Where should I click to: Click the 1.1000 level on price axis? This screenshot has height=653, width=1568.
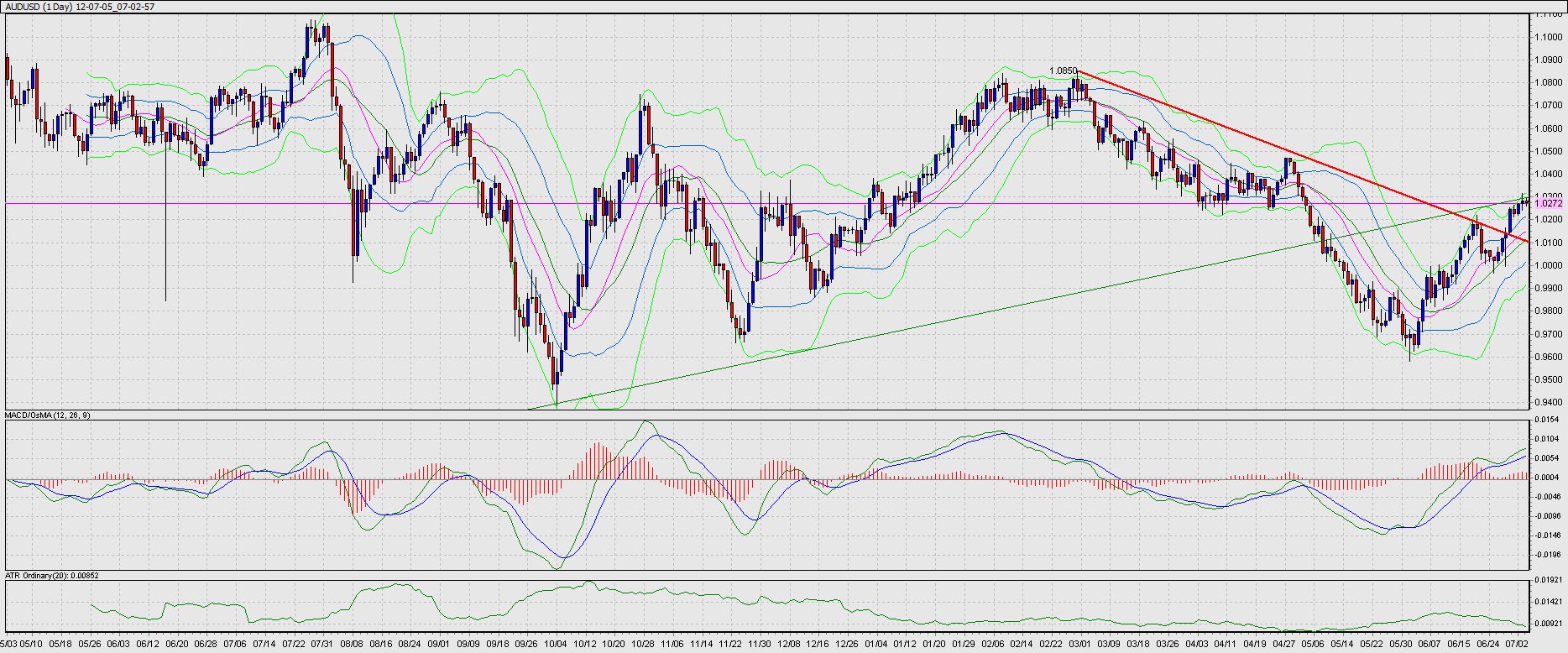tap(1549, 37)
